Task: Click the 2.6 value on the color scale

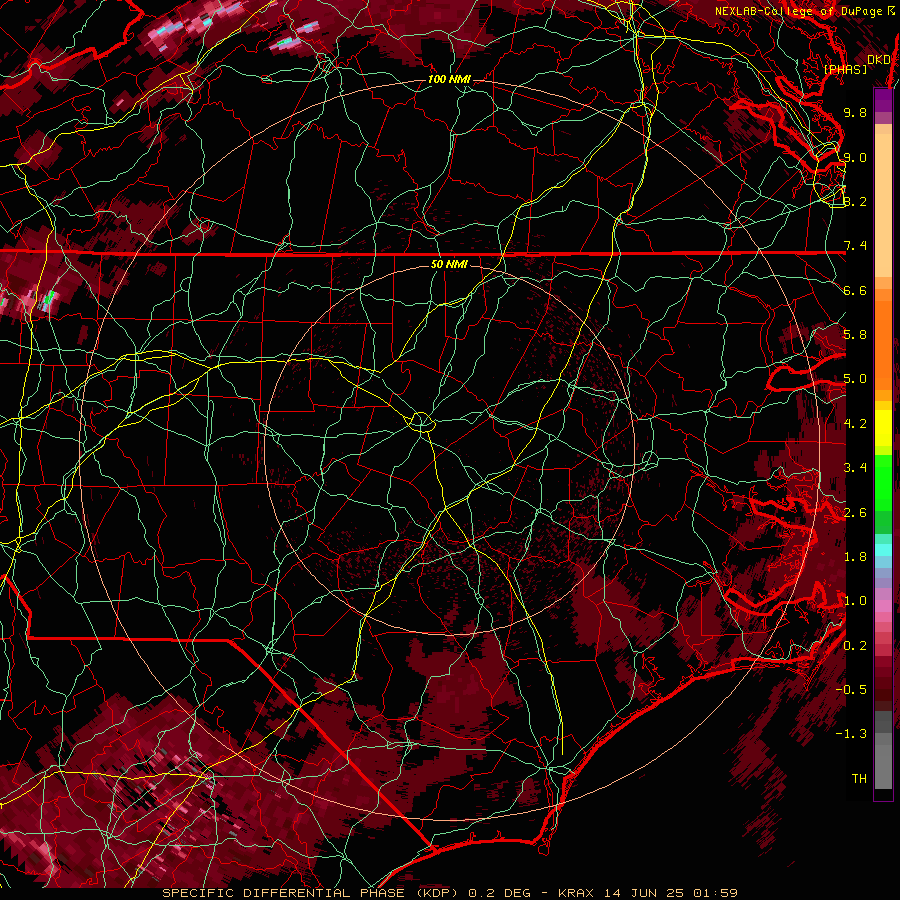Action: [855, 513]
